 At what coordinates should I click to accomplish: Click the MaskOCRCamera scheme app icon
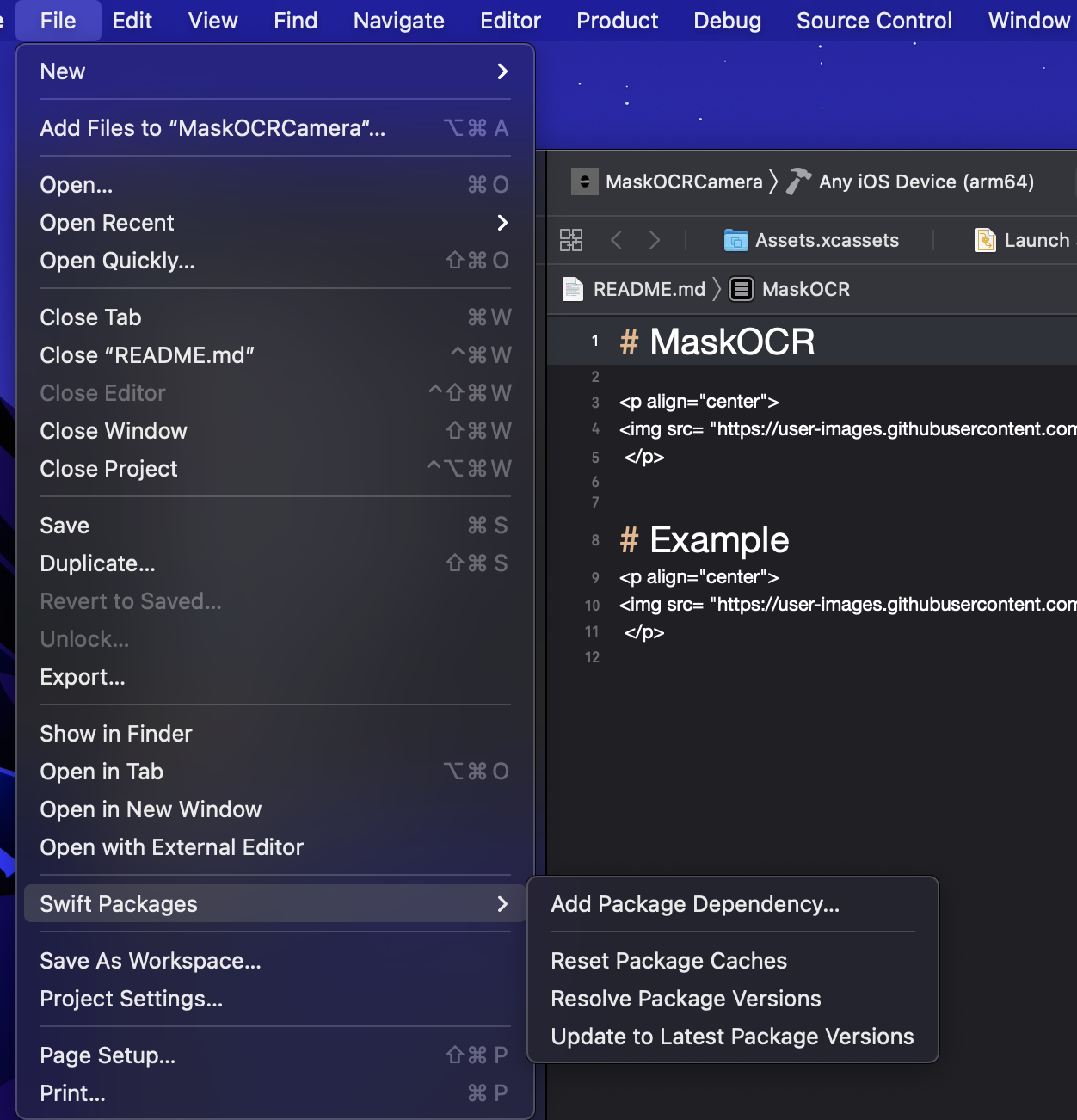coord(584,182)
